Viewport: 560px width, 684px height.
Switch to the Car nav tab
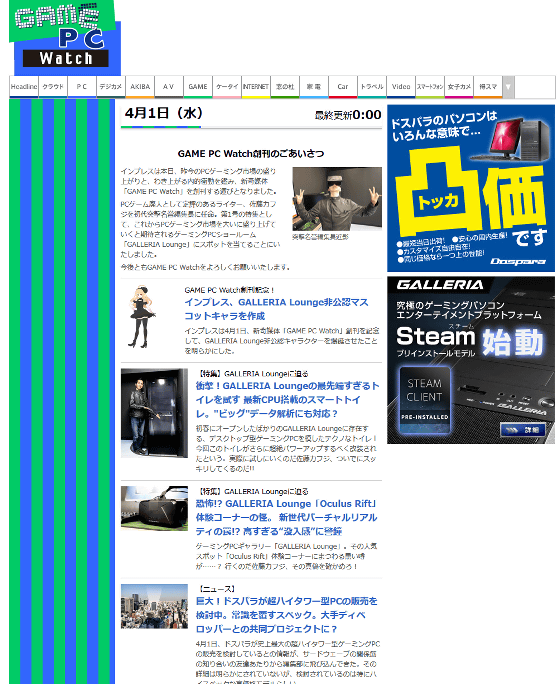click(343, 87)
